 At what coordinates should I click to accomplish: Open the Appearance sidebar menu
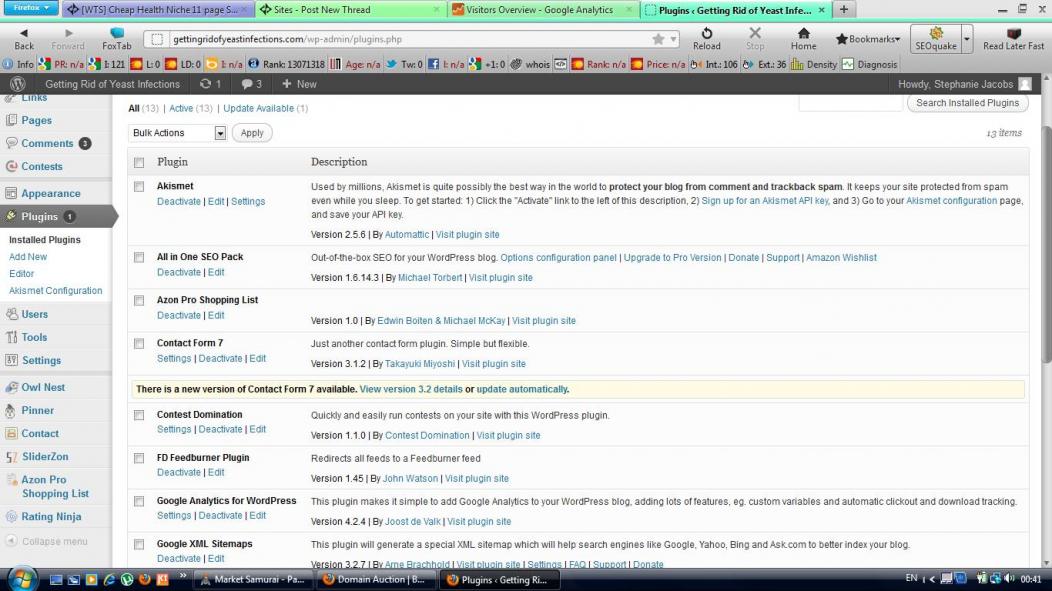(50, 193)
